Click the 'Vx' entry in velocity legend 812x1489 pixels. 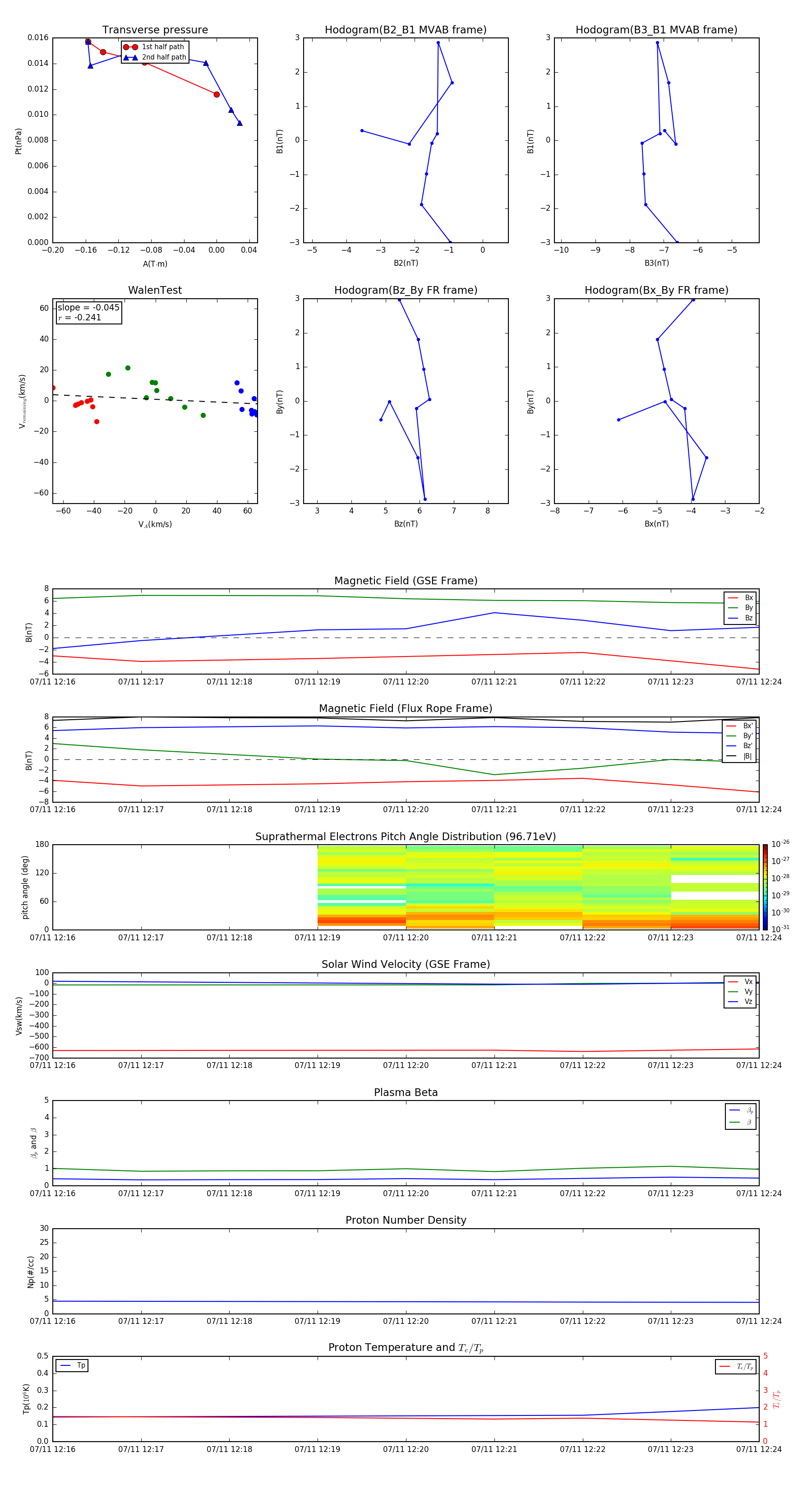(x=741, y=982)
